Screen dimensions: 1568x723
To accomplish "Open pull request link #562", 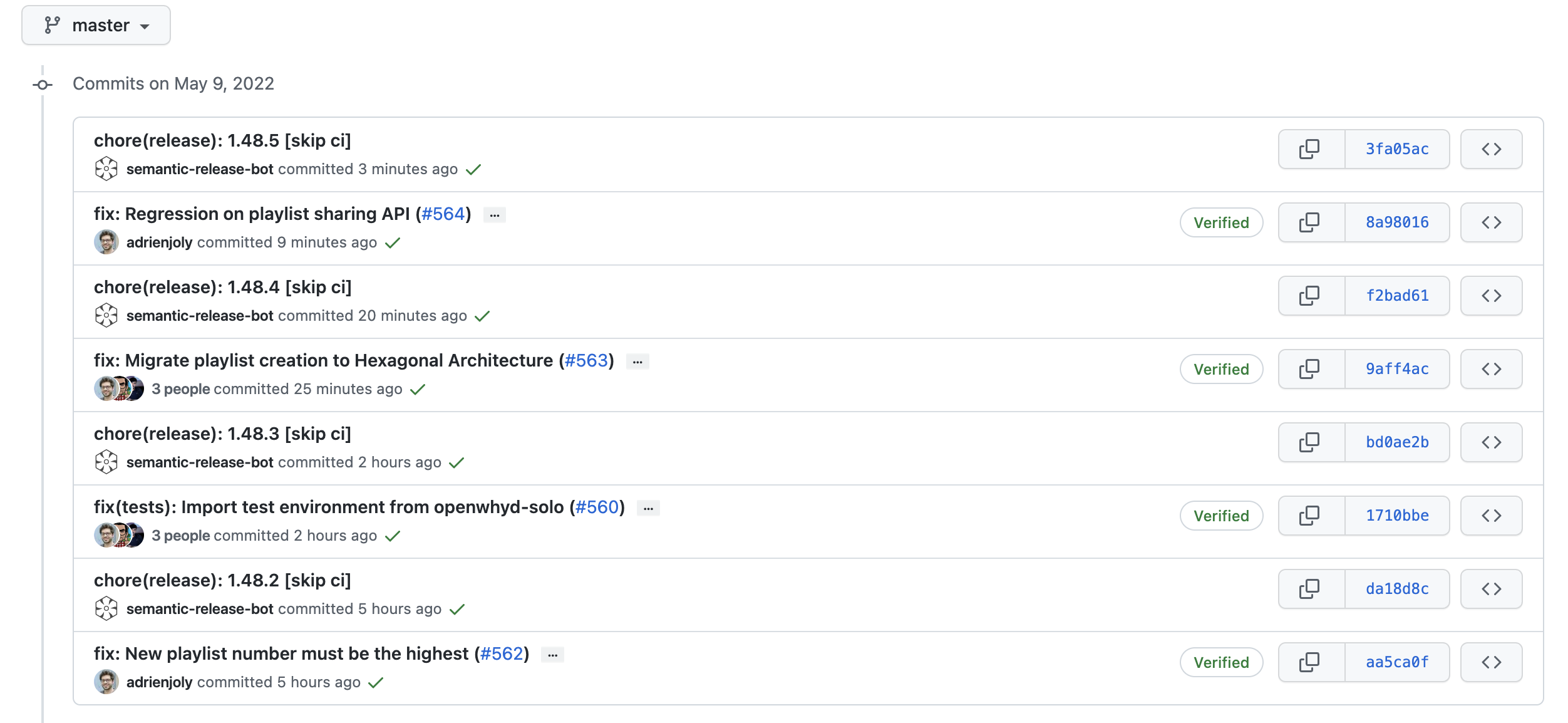I will (502, 653).
